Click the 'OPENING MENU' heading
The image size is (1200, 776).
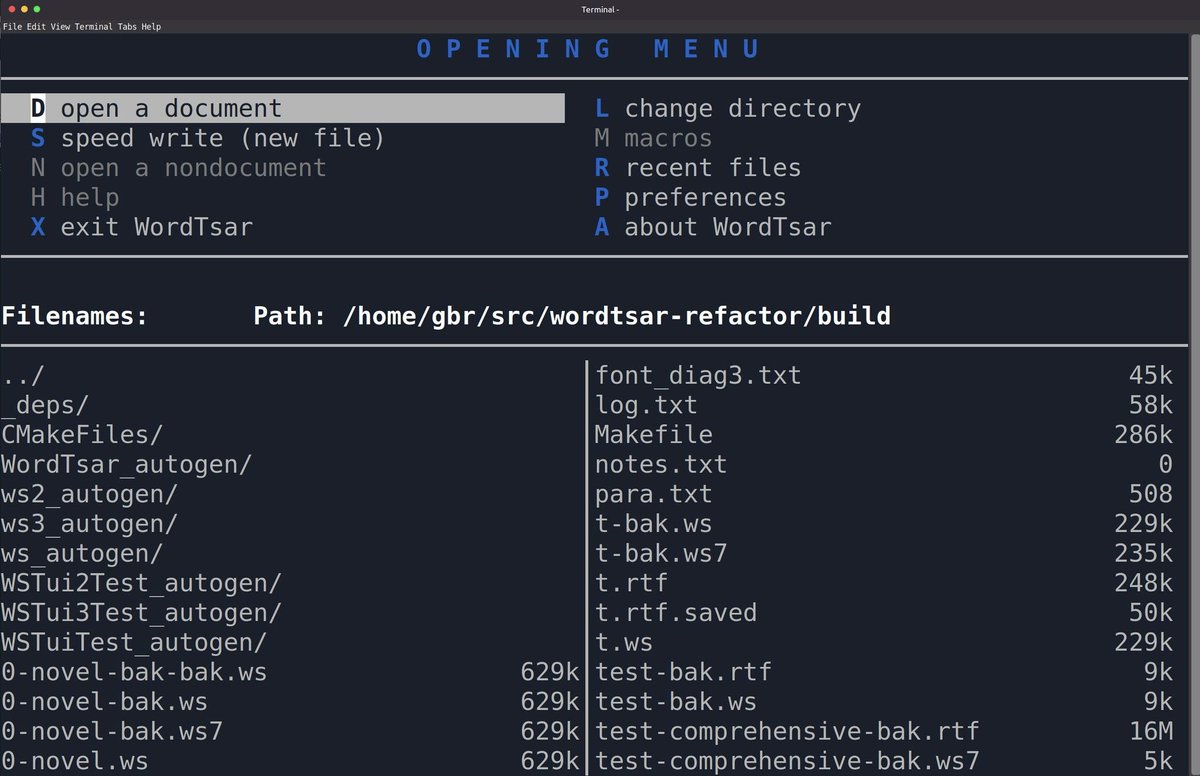coord(590,48)
